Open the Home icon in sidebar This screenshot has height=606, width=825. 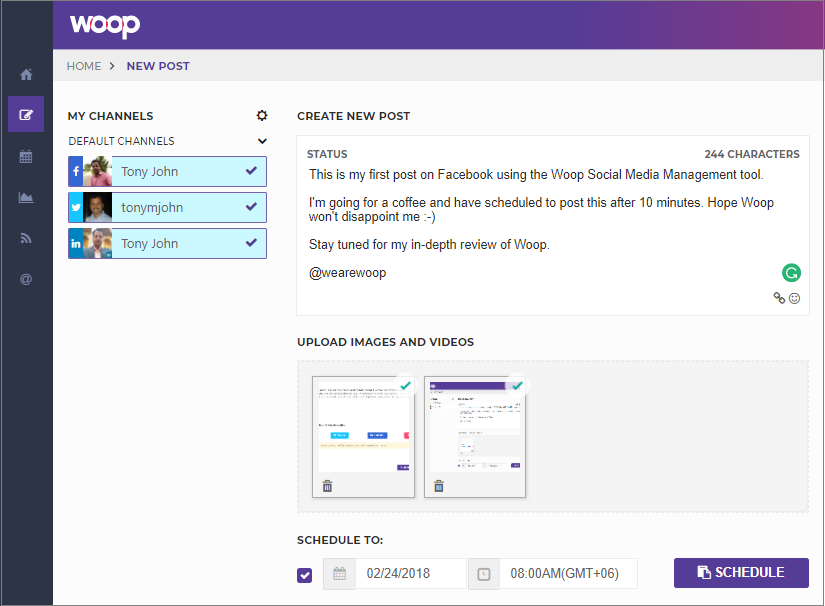tap(26, 75)
